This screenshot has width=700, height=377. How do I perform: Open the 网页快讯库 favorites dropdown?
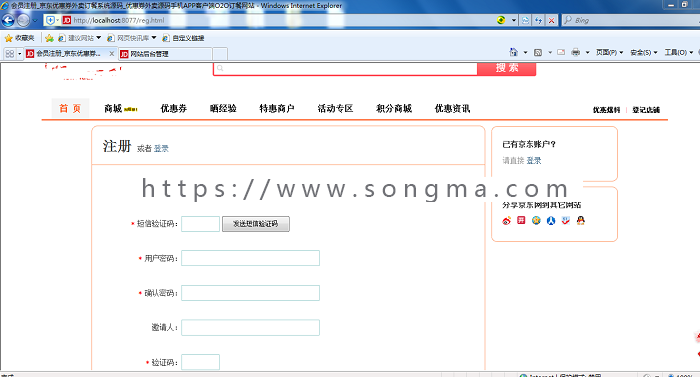tap(132, 38)
